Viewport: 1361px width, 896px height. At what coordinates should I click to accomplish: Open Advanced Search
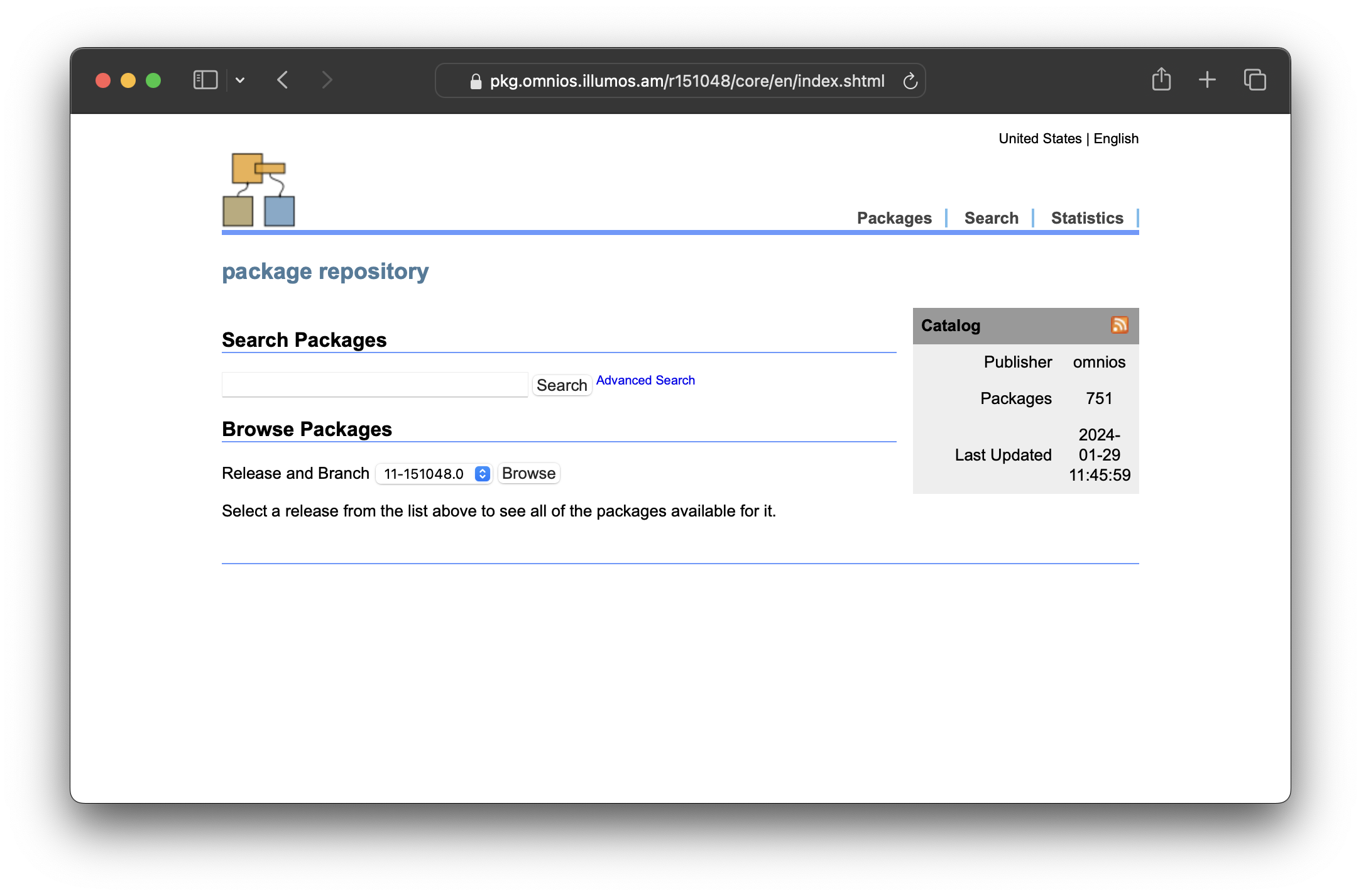tap(645, 380)
